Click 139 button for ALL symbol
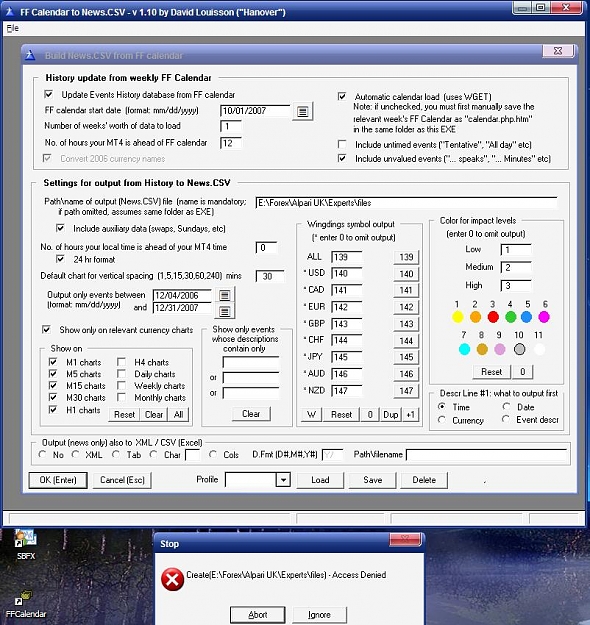This screenshot has width=590, height=625. tap(406, 257)
